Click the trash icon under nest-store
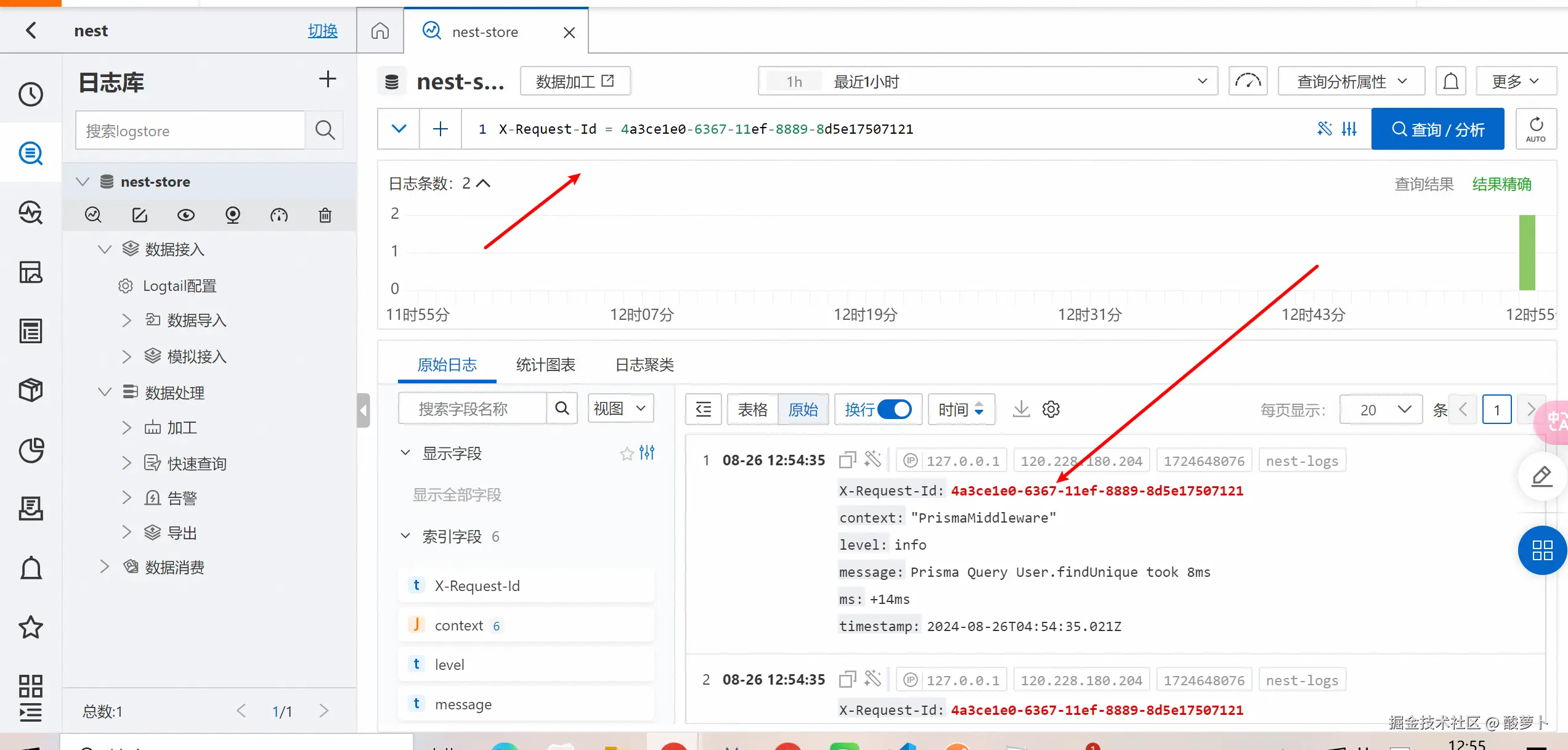 [325, 215]
